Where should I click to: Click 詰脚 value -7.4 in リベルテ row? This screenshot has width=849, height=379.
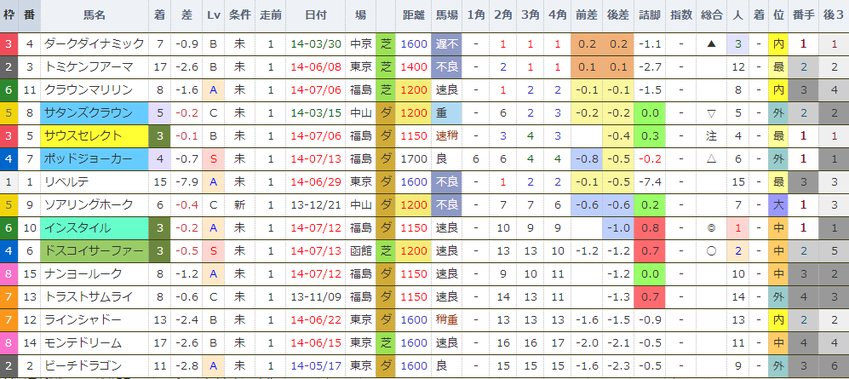pyautogui.click(x=649, y=182)
